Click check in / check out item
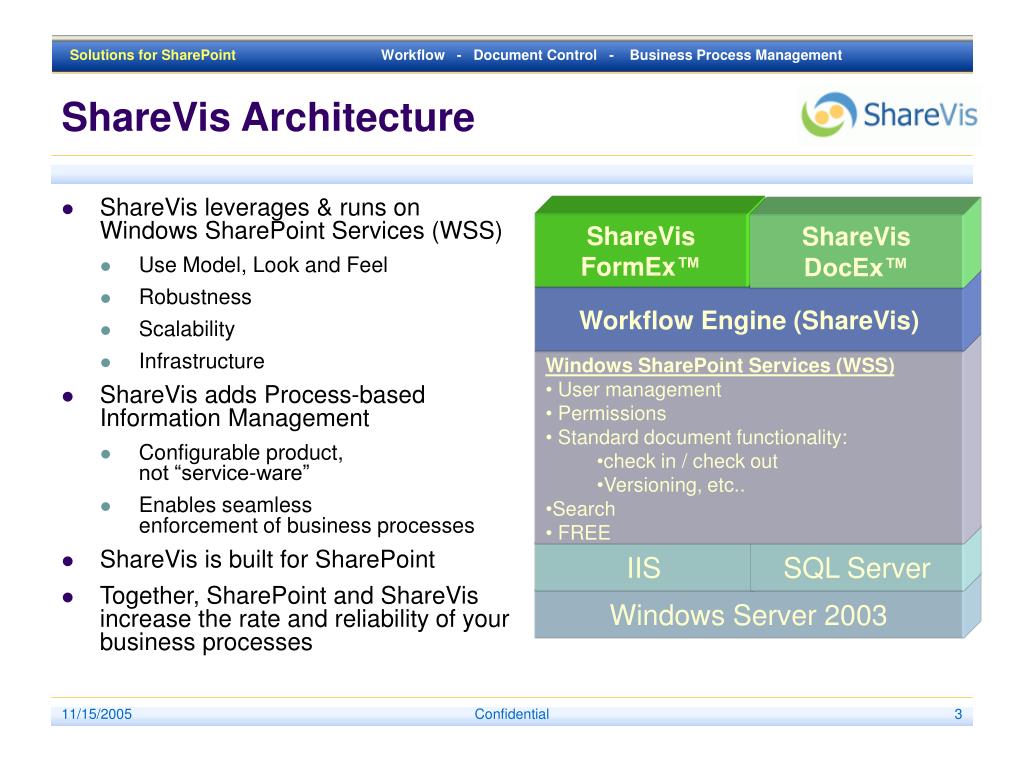This screenshot has width=1024, height=768. tap(690, 461)
